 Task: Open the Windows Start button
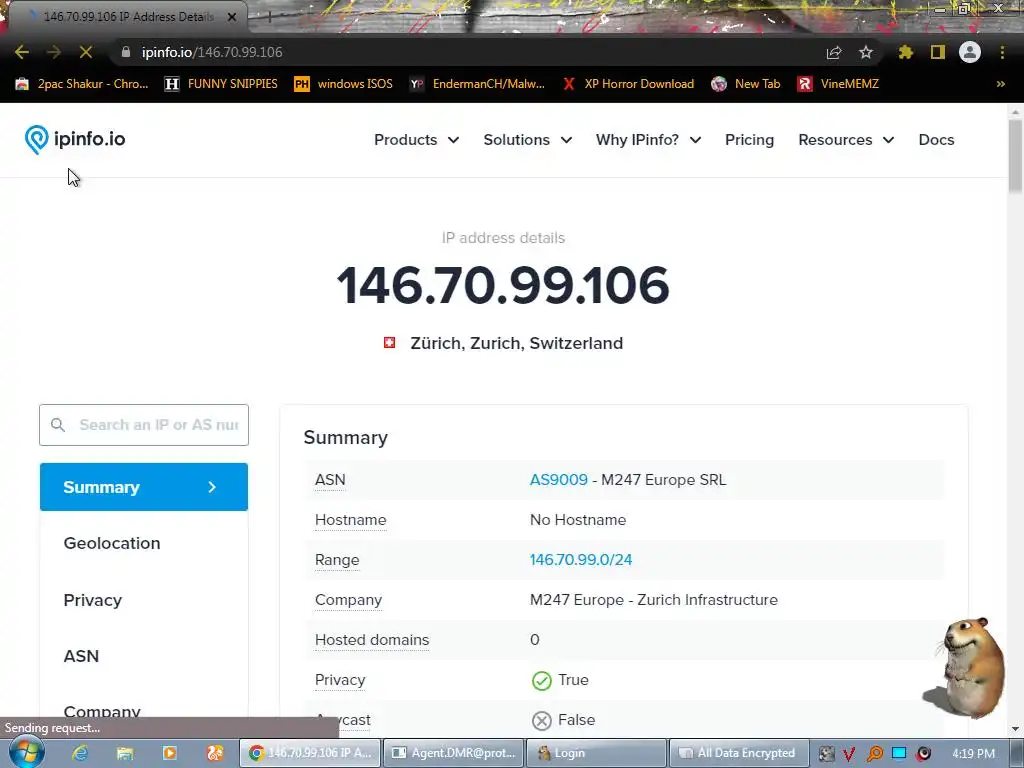27,753
